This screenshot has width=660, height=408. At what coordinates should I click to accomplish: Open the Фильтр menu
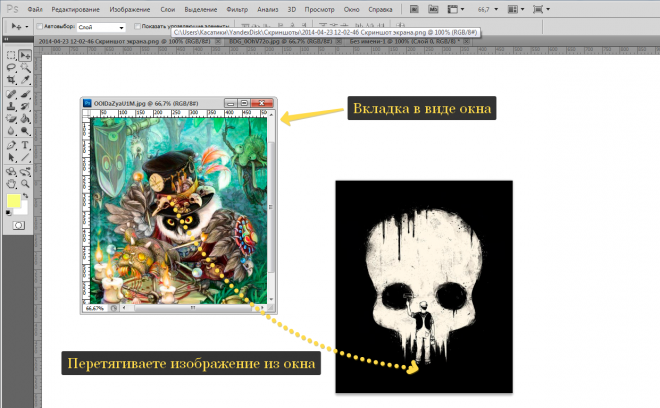point(237,9)
